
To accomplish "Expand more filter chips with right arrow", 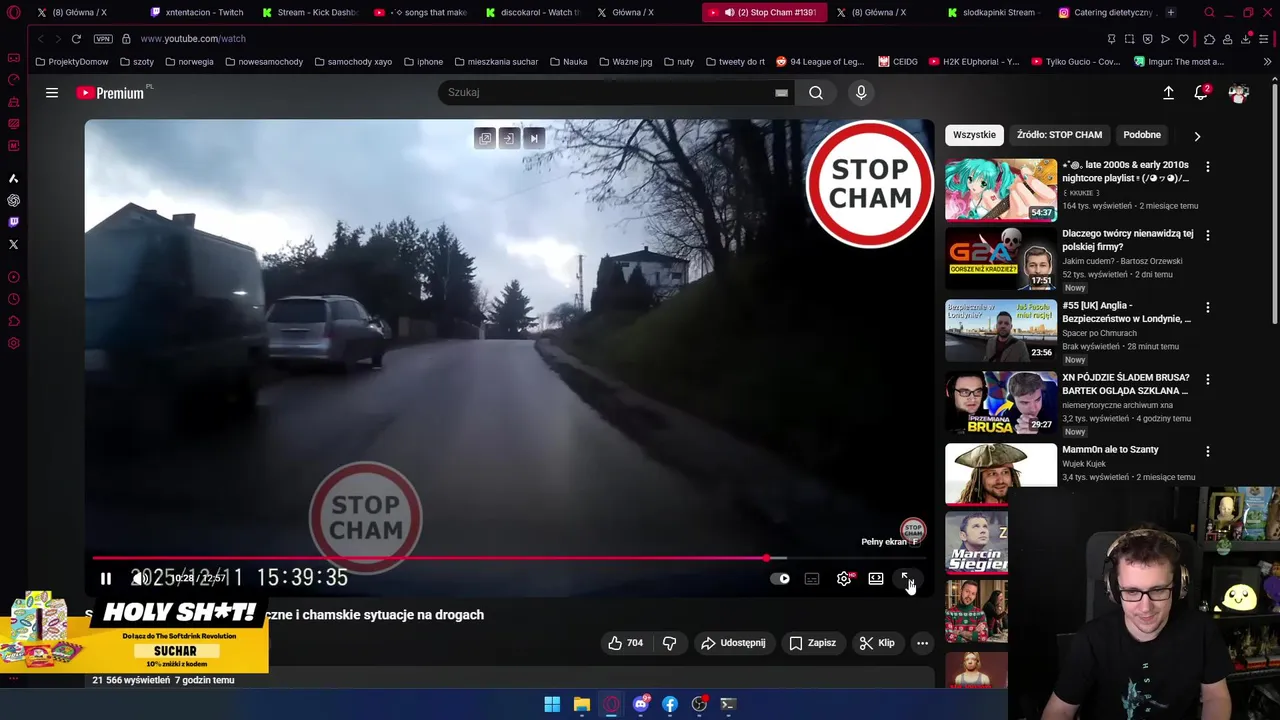I will [x=1197, y=136].
